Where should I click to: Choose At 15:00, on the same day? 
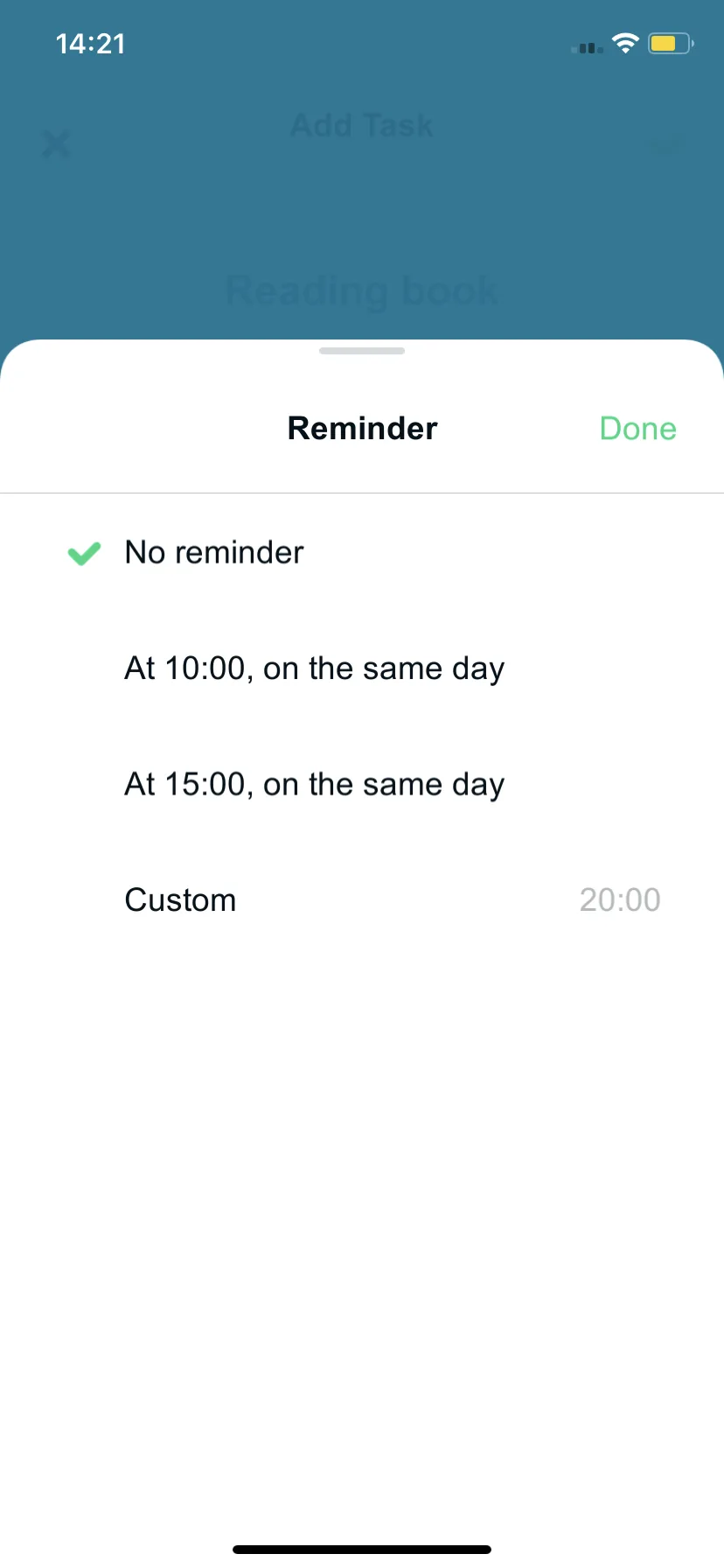coord(362,784)
